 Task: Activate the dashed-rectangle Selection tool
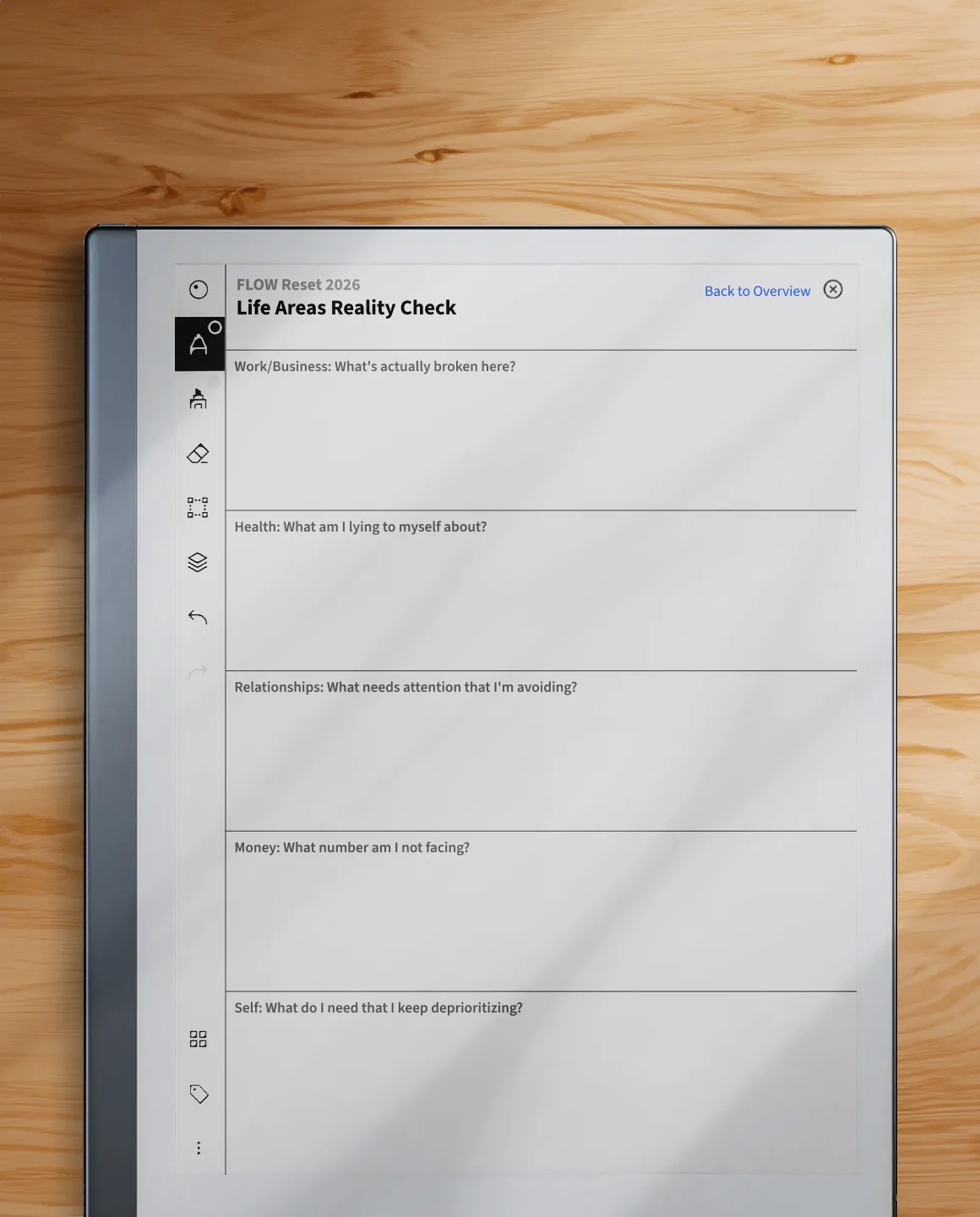tap(198, 507)
